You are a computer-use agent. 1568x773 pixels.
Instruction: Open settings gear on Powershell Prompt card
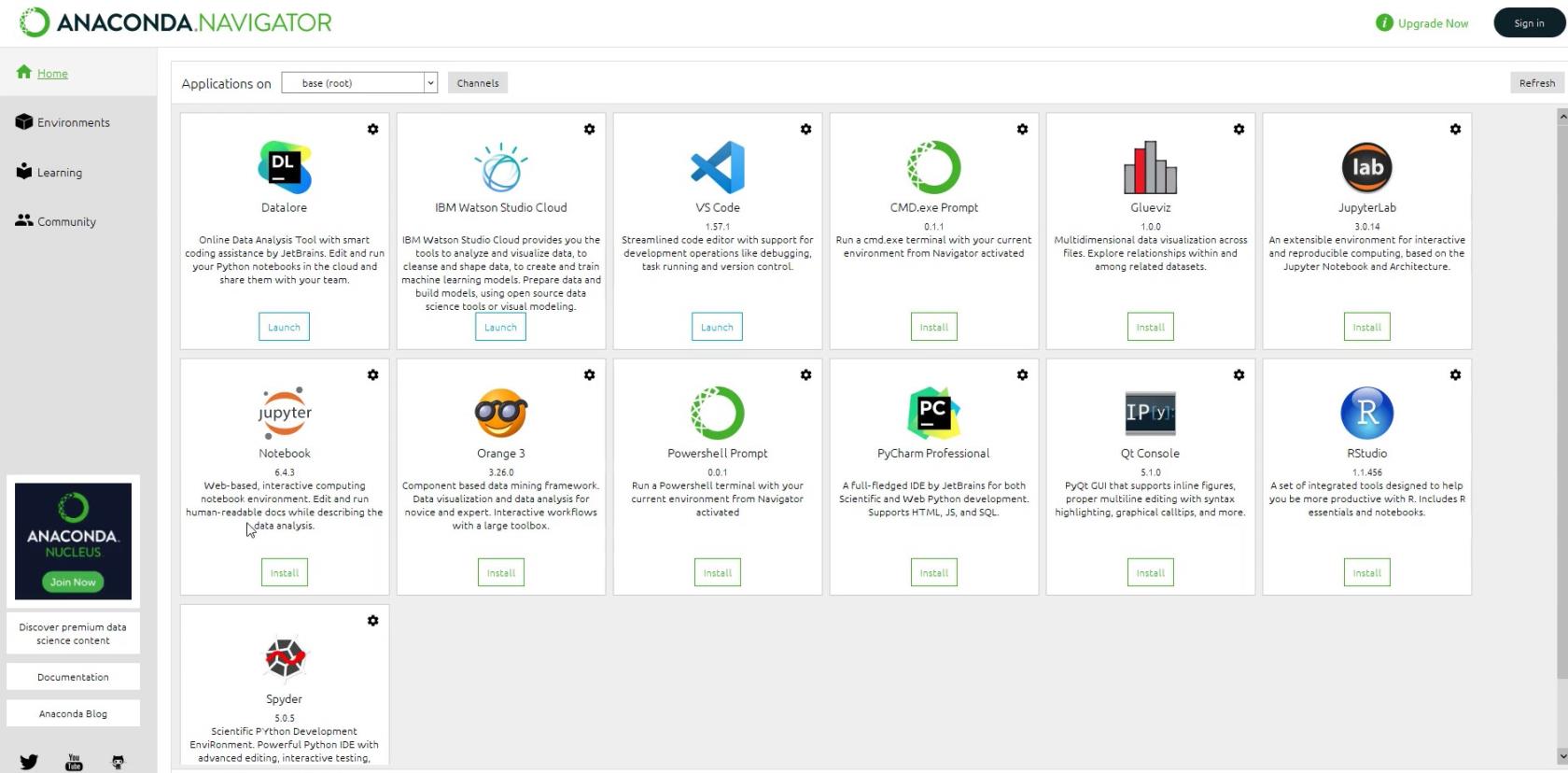(805, 374)
